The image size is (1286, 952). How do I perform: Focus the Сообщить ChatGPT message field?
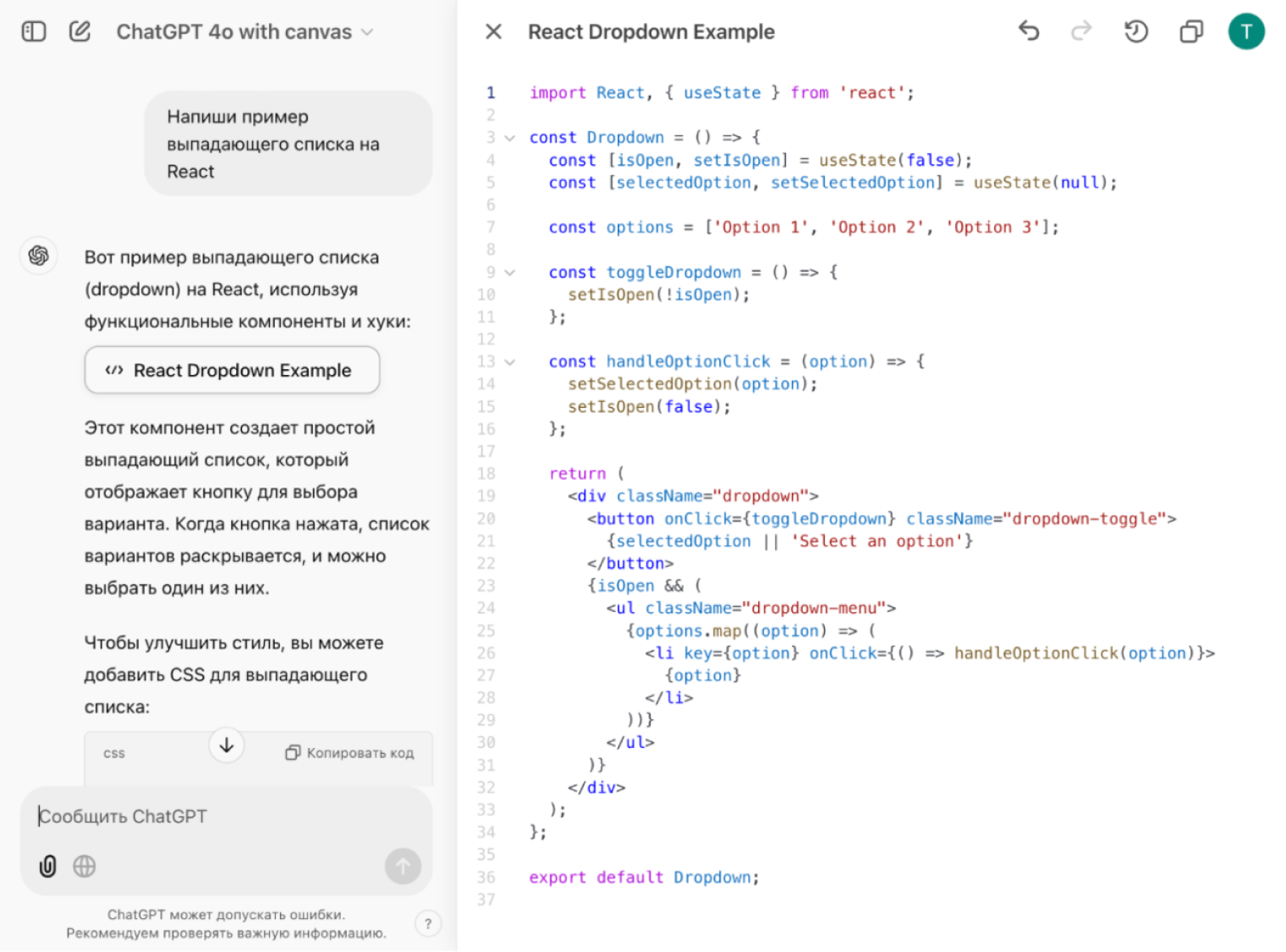click(x=226, y=817)
